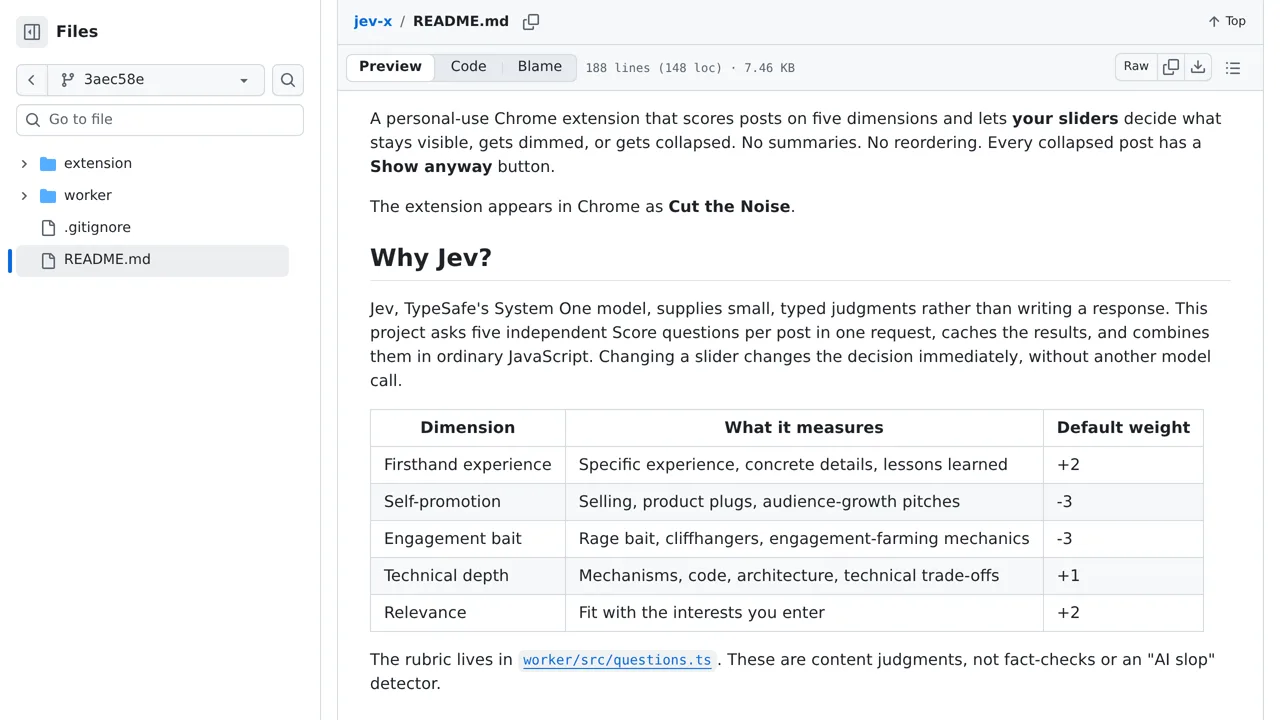Open the outline list icon
This screenshot has width=1280, height=720.
click(x=1233, y=68)
